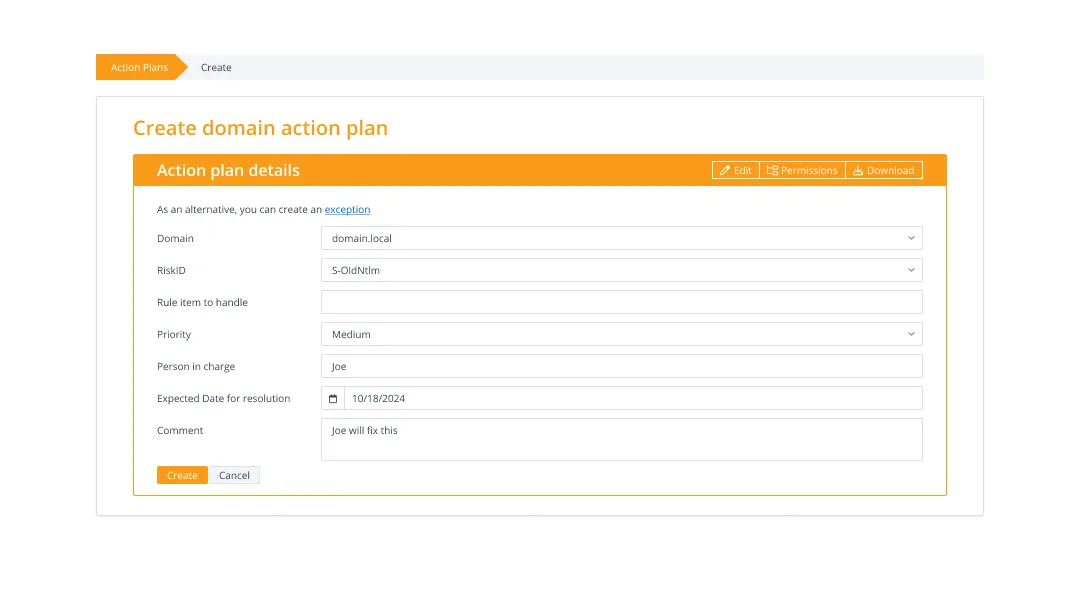The height and width of the screenshot is (608, 1080).
Task: Click the Cancel button
Action: (x=234, y=475)
